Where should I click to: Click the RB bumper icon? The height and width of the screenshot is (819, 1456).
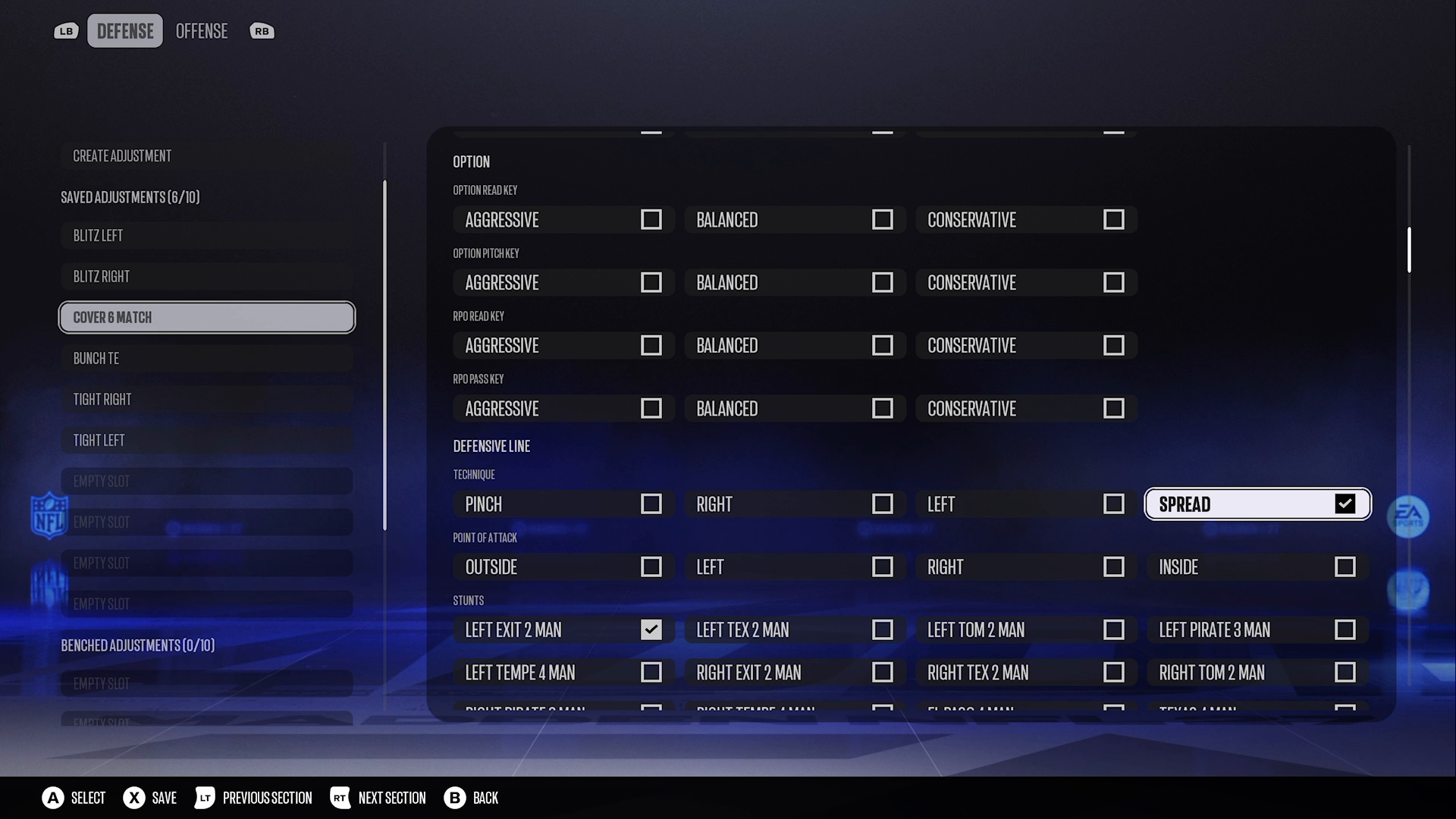tap(262, 31)
